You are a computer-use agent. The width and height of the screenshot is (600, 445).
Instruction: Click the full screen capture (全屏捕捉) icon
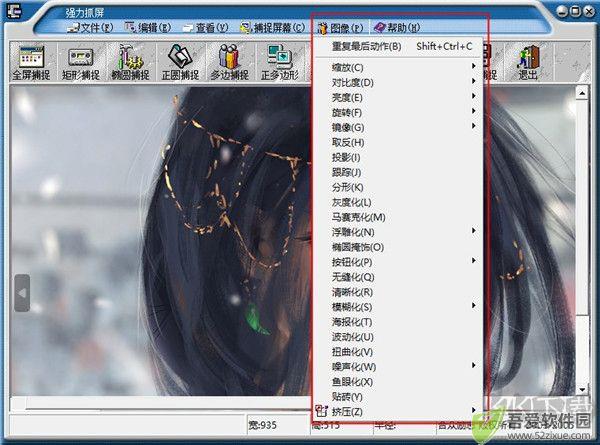click(31, 62)
